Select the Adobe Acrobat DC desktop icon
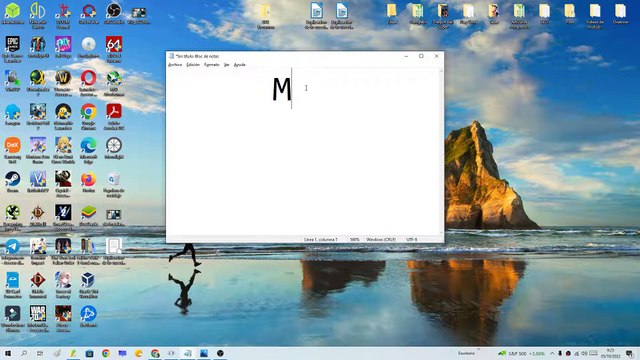640x360 pixels. tap(114, 116)
